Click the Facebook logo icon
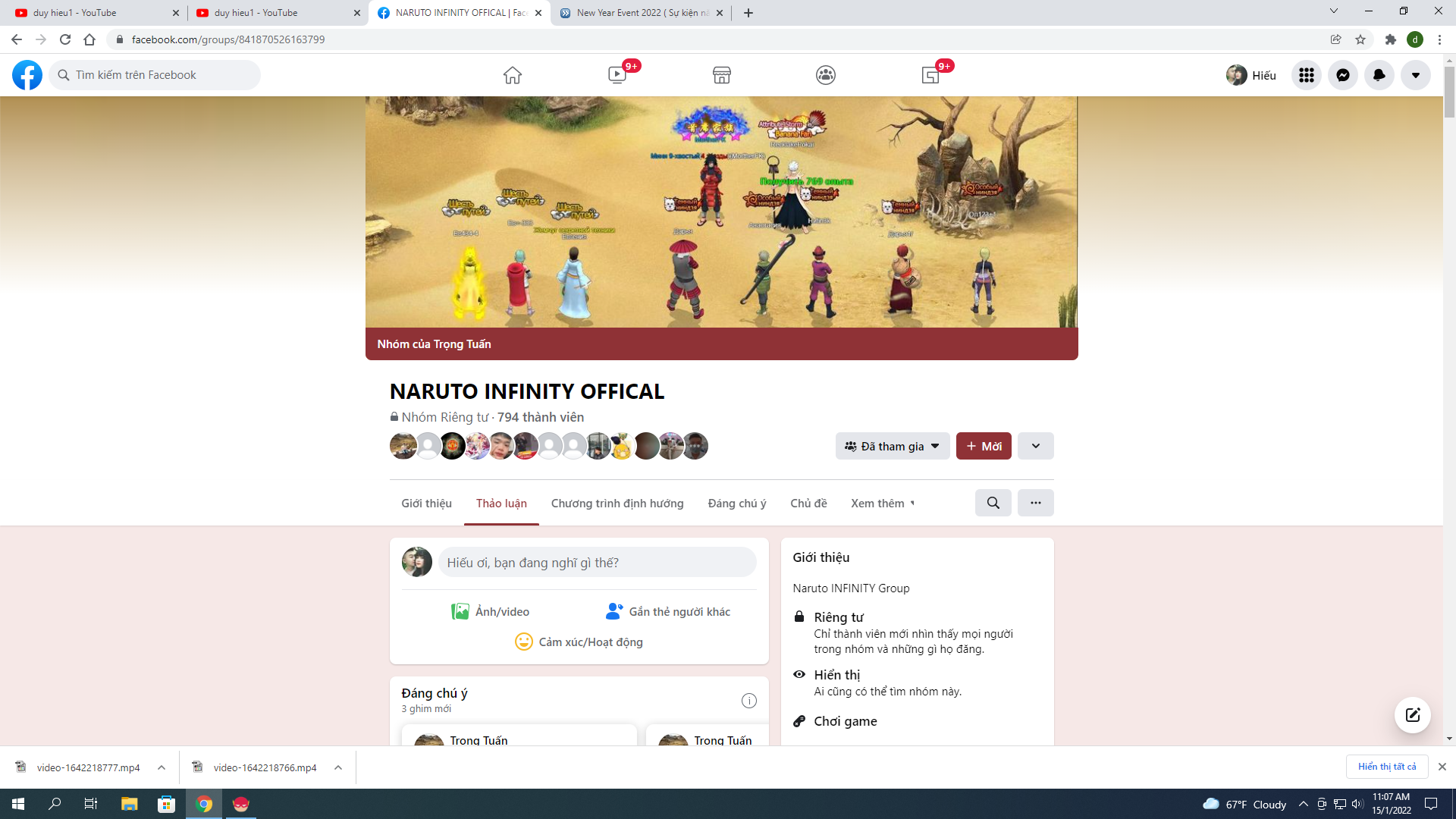1456x819 pixels. 27,75
